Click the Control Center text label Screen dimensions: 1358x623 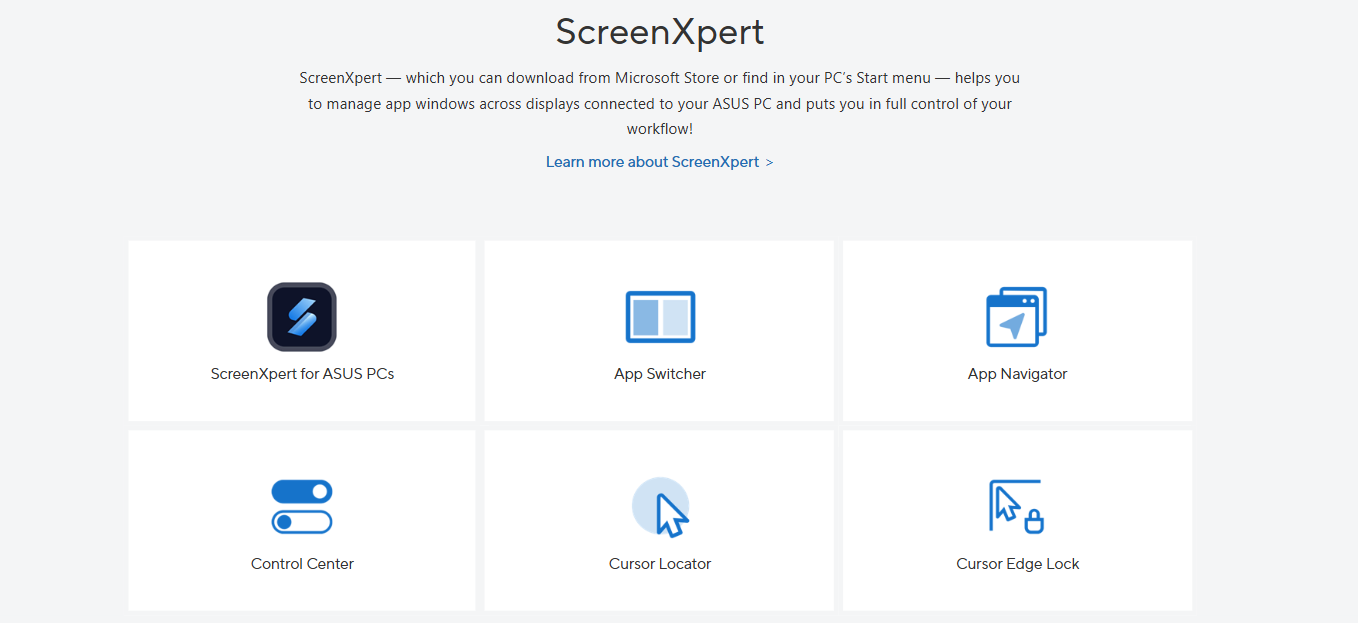[302, 564]
